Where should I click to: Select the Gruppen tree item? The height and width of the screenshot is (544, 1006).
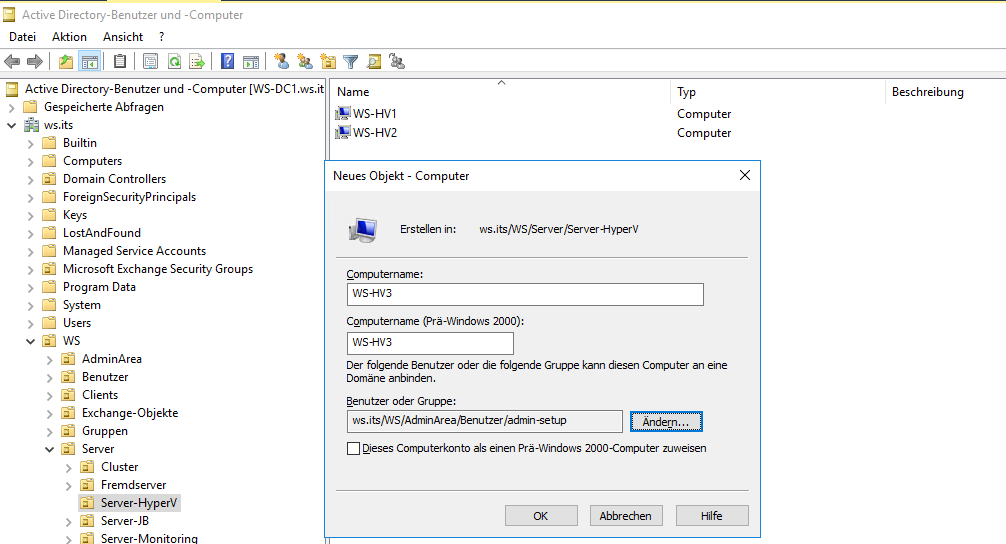point(105,431)
